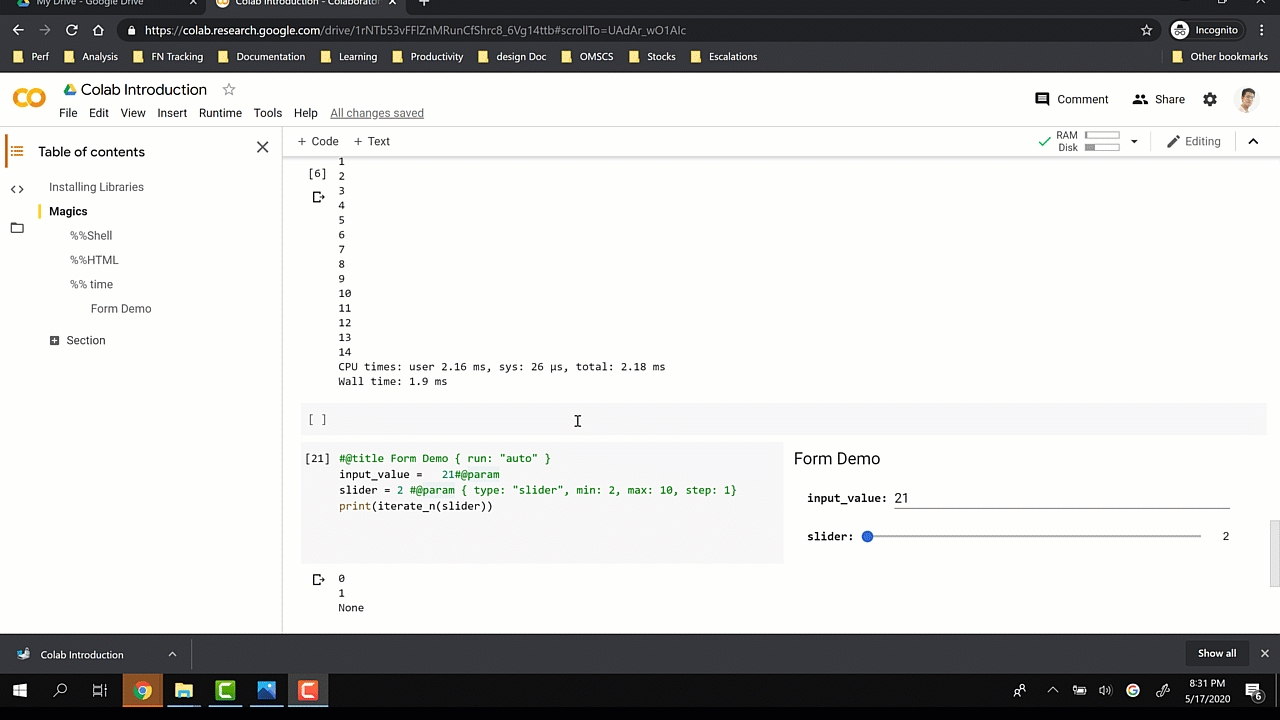Expand the Section entry in table of contents
Viewport: 1280px width, 720px height.
(54, 341)
